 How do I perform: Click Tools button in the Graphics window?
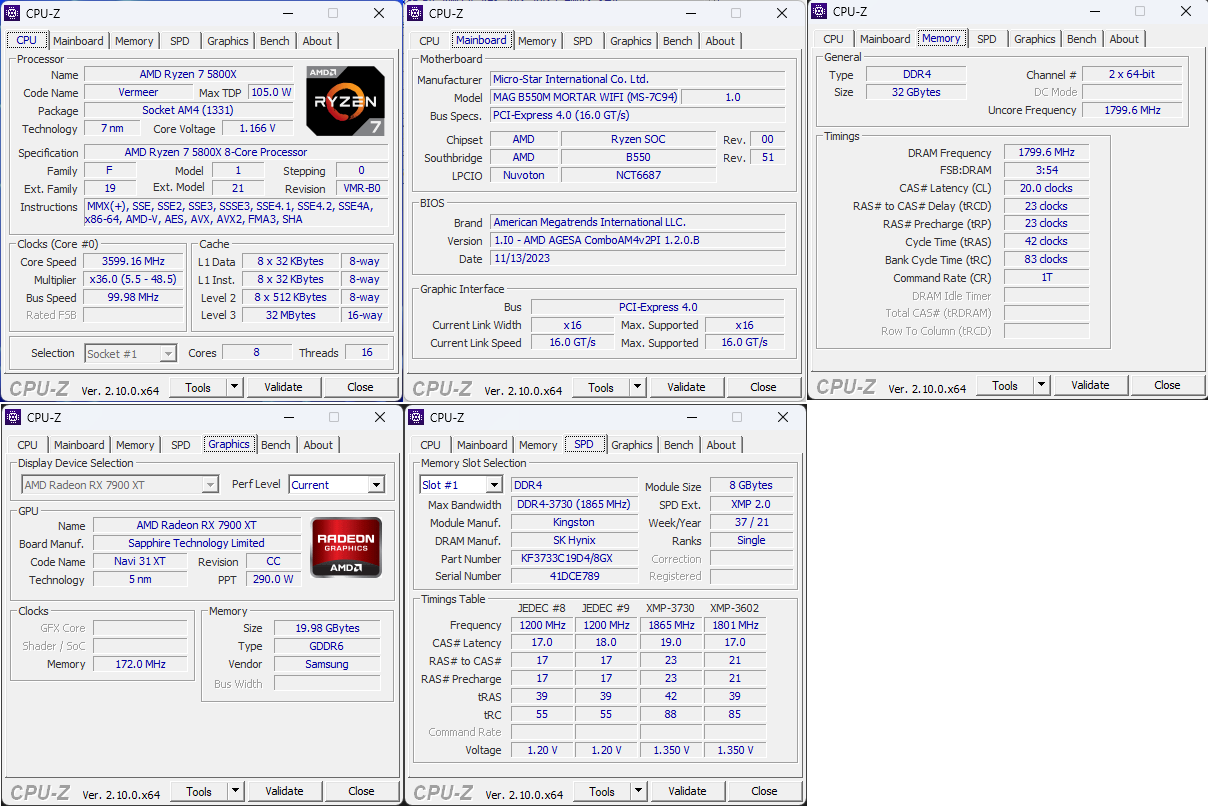[x=199, y=791]
